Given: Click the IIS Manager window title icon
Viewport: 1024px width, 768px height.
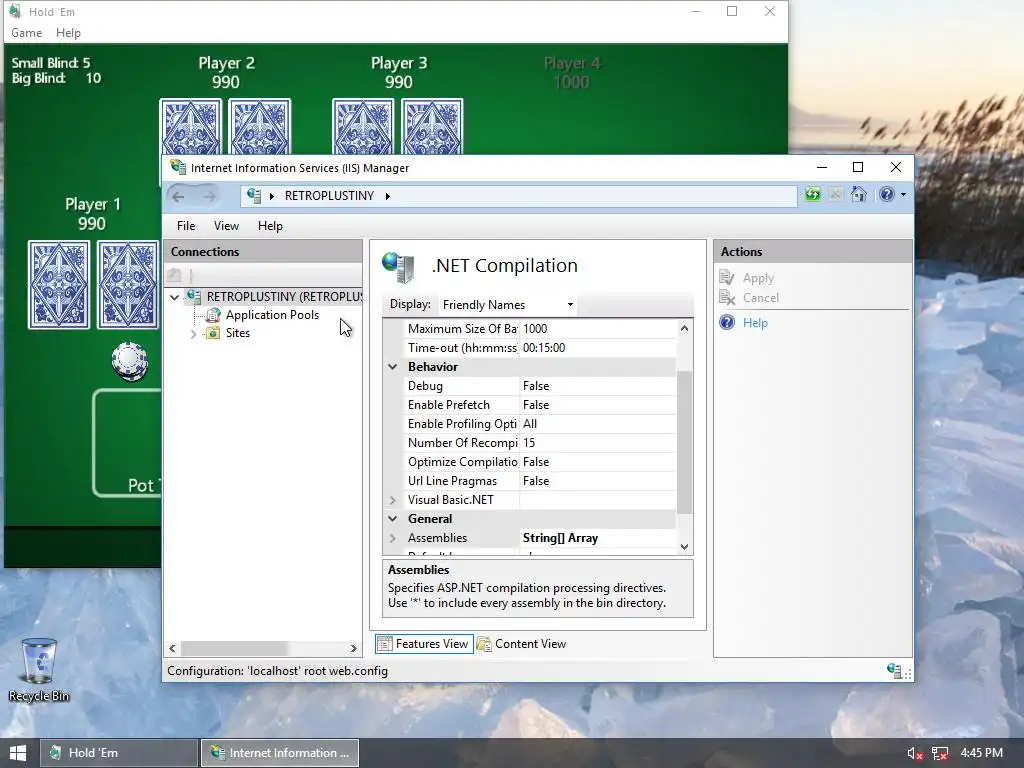Looking at the screenshot, I should click(178, 167).
